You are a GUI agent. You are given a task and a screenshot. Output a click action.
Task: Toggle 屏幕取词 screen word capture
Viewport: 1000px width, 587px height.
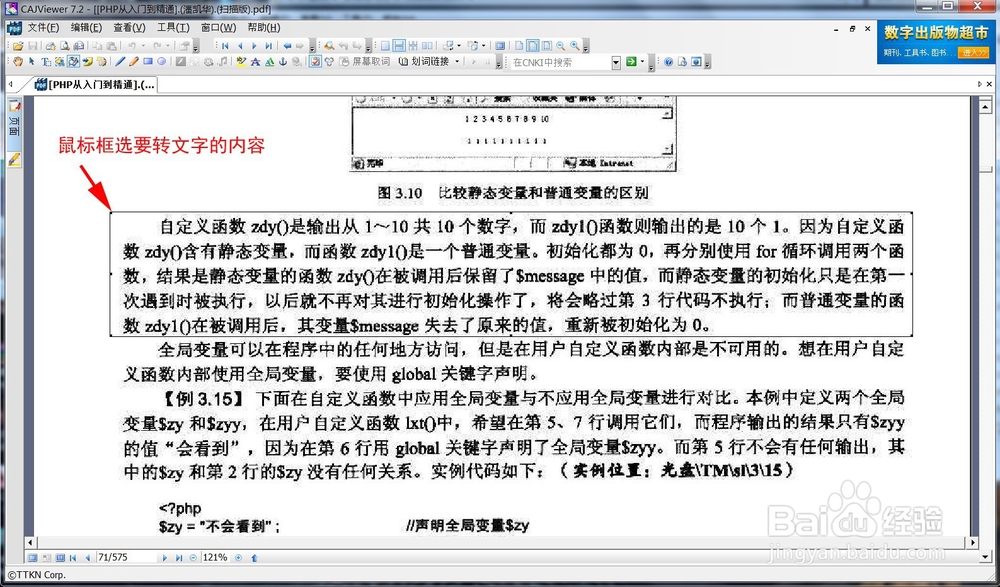(364, 62)
